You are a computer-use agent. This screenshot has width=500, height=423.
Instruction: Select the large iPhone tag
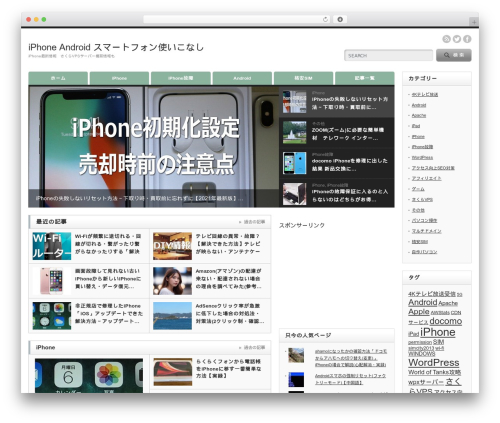tap(438, 332)
